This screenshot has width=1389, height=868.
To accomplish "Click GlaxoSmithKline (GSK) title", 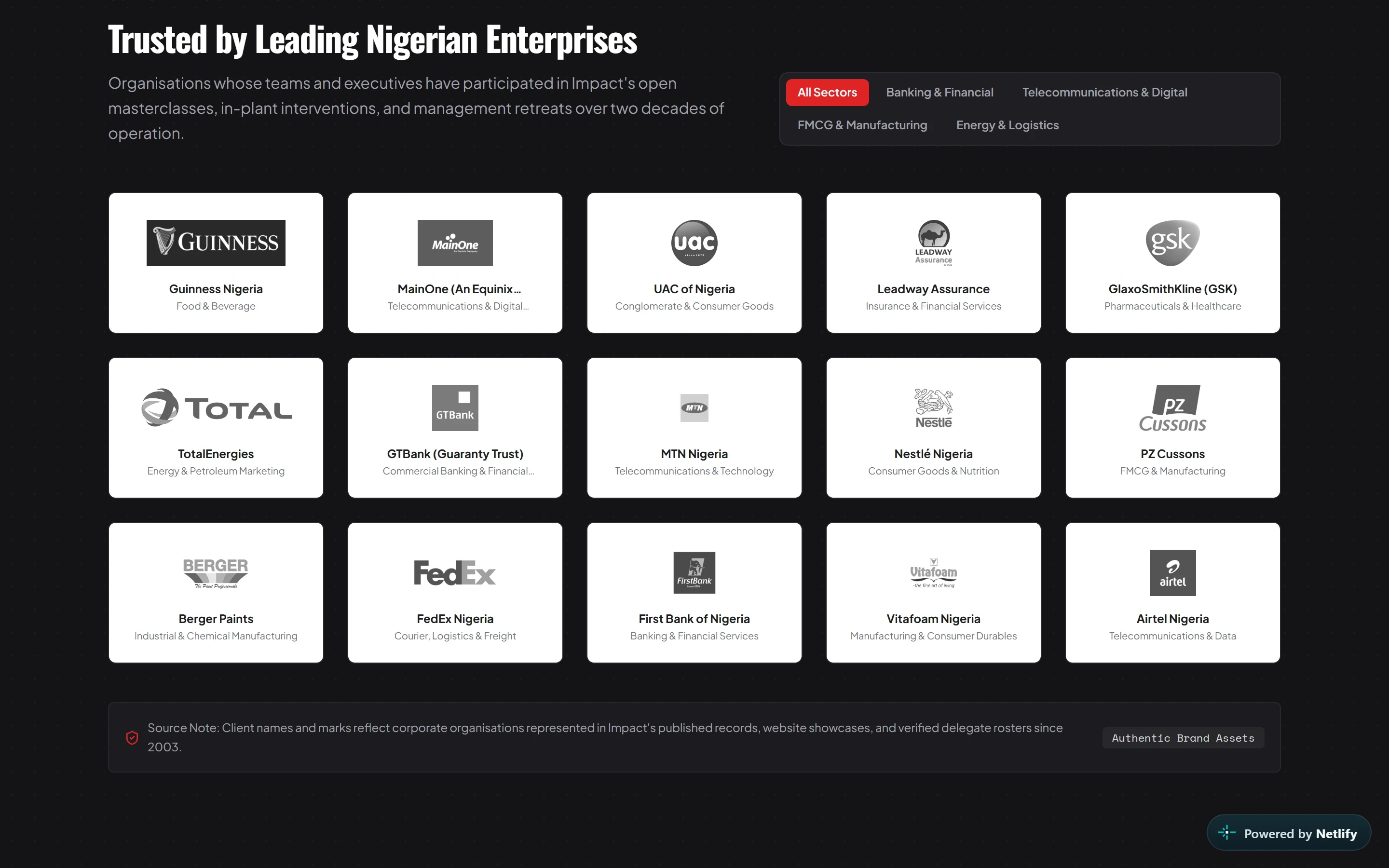I will (x=1172, y=289).
